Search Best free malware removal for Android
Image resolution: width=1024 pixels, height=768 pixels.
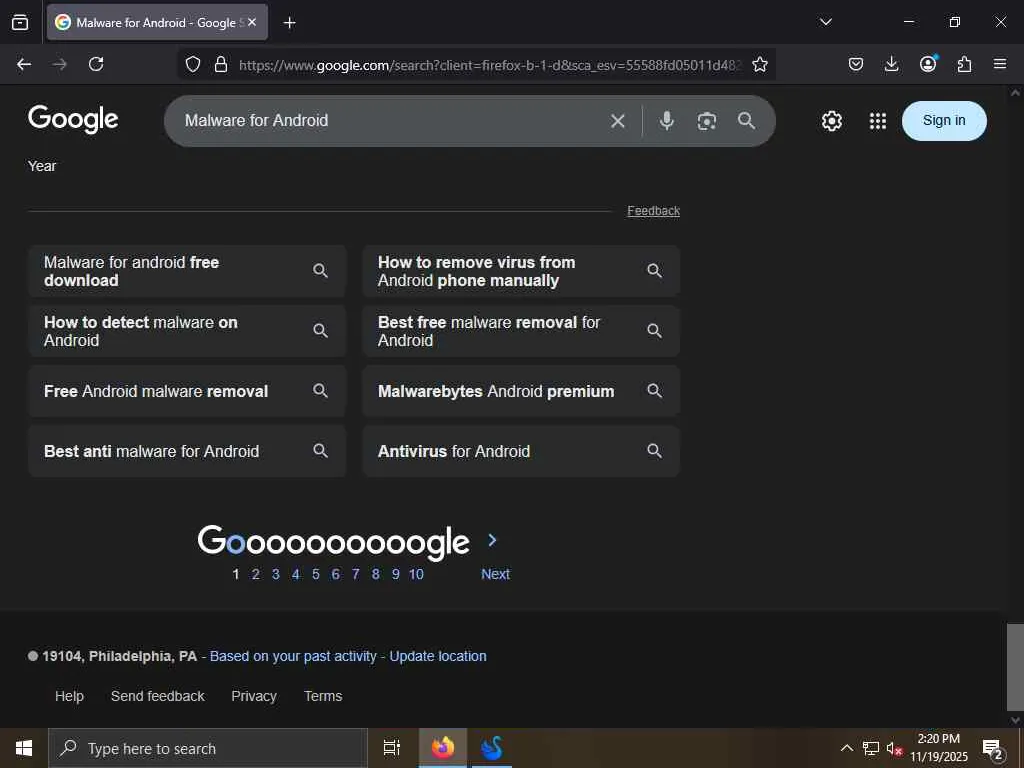[521, 331]
